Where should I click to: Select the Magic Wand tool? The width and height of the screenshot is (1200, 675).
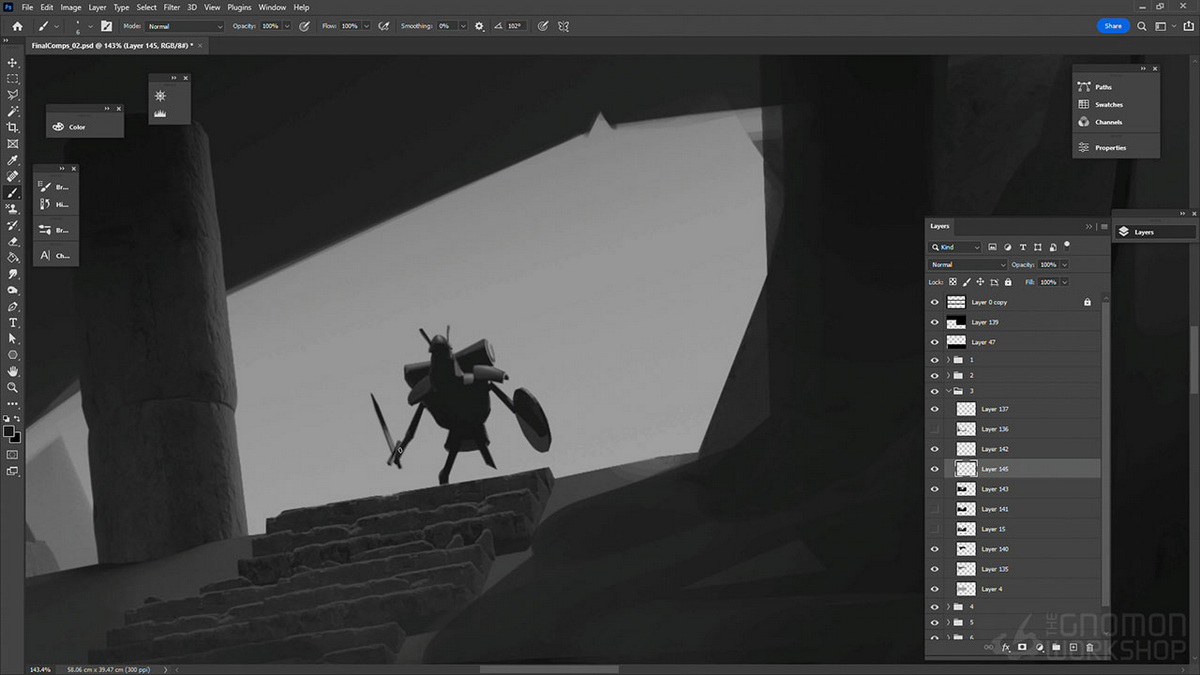(13, 111)
